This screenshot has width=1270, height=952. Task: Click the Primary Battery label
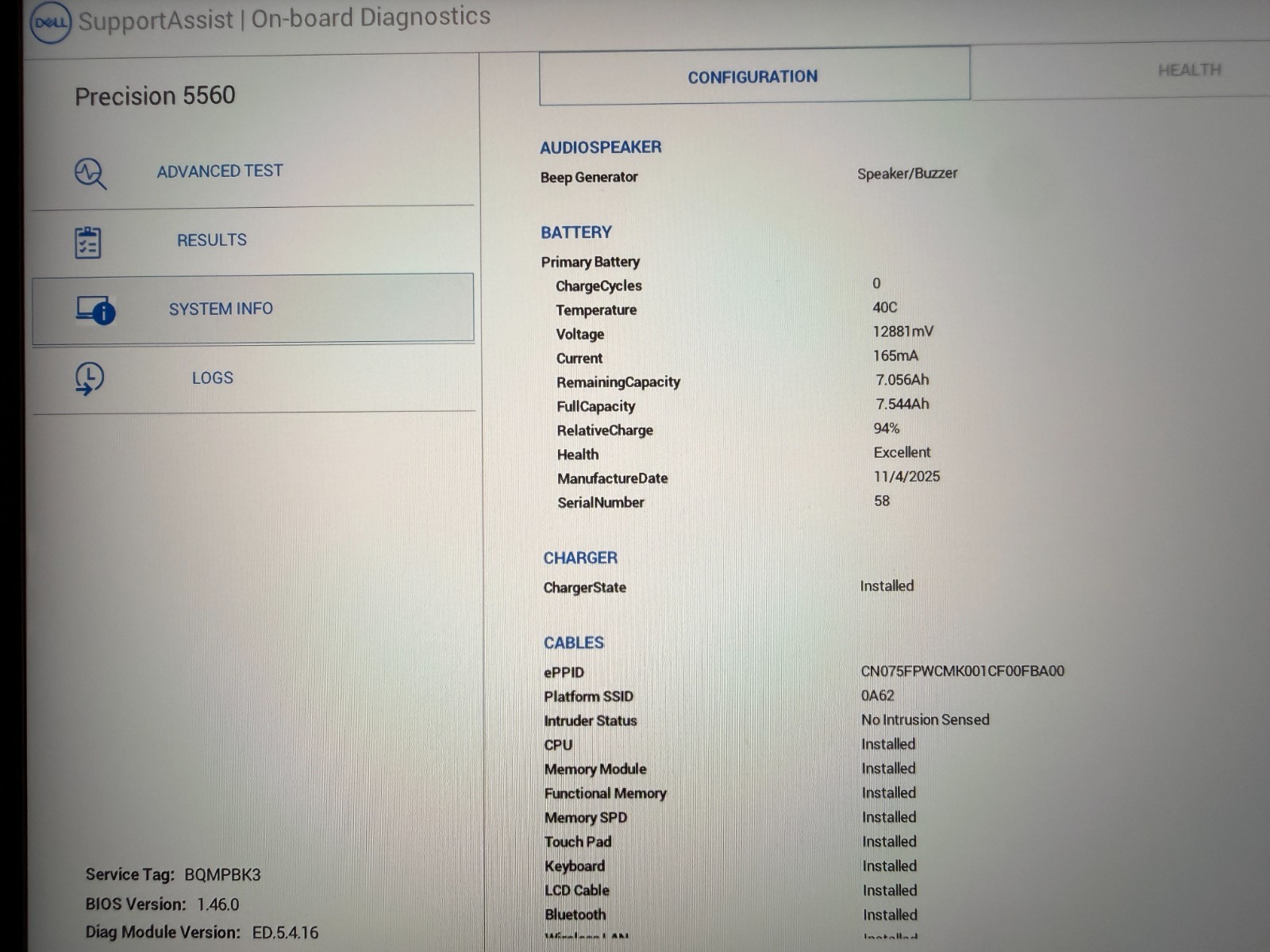click(591, 262)
